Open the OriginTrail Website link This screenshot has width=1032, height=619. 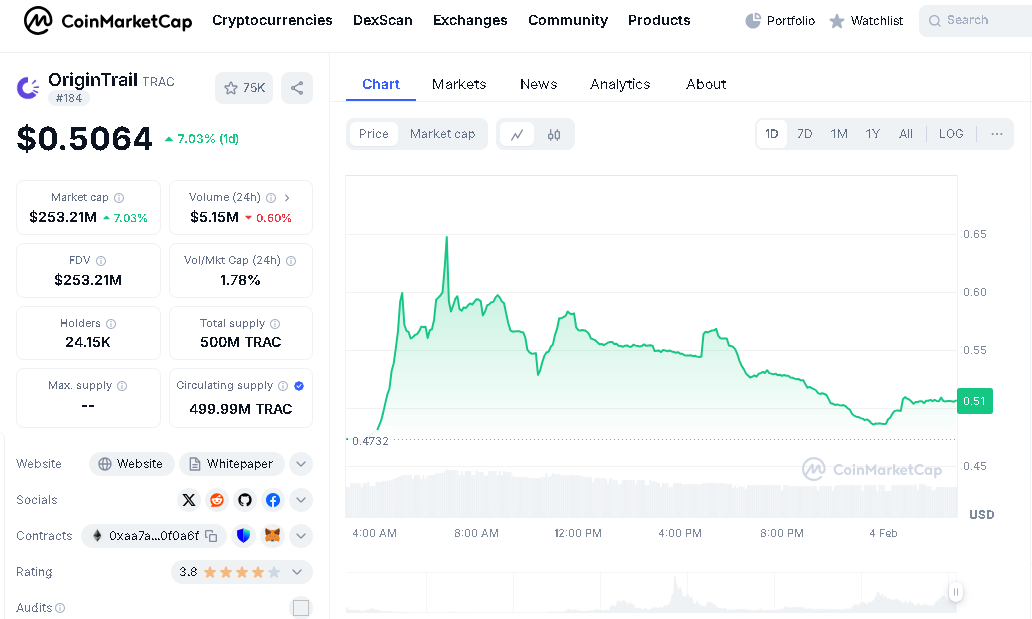point(132,464)
